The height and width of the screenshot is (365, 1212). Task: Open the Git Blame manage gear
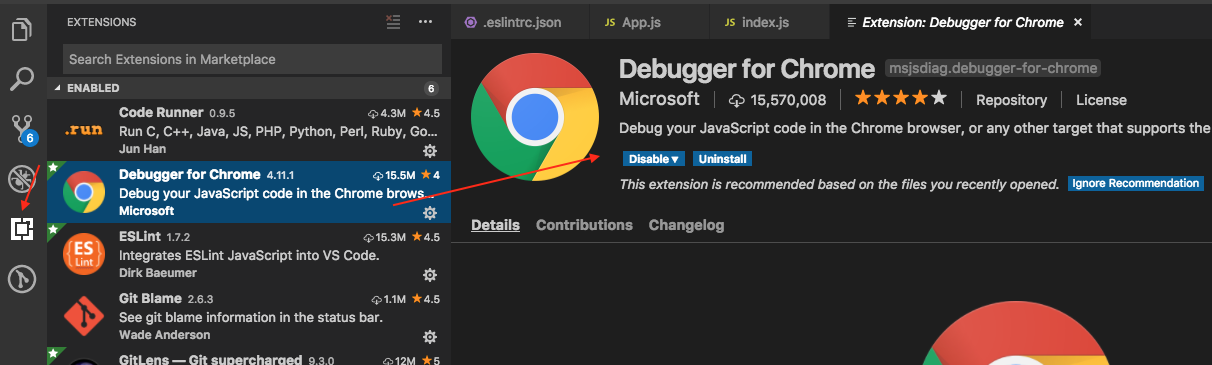point(430,336)
